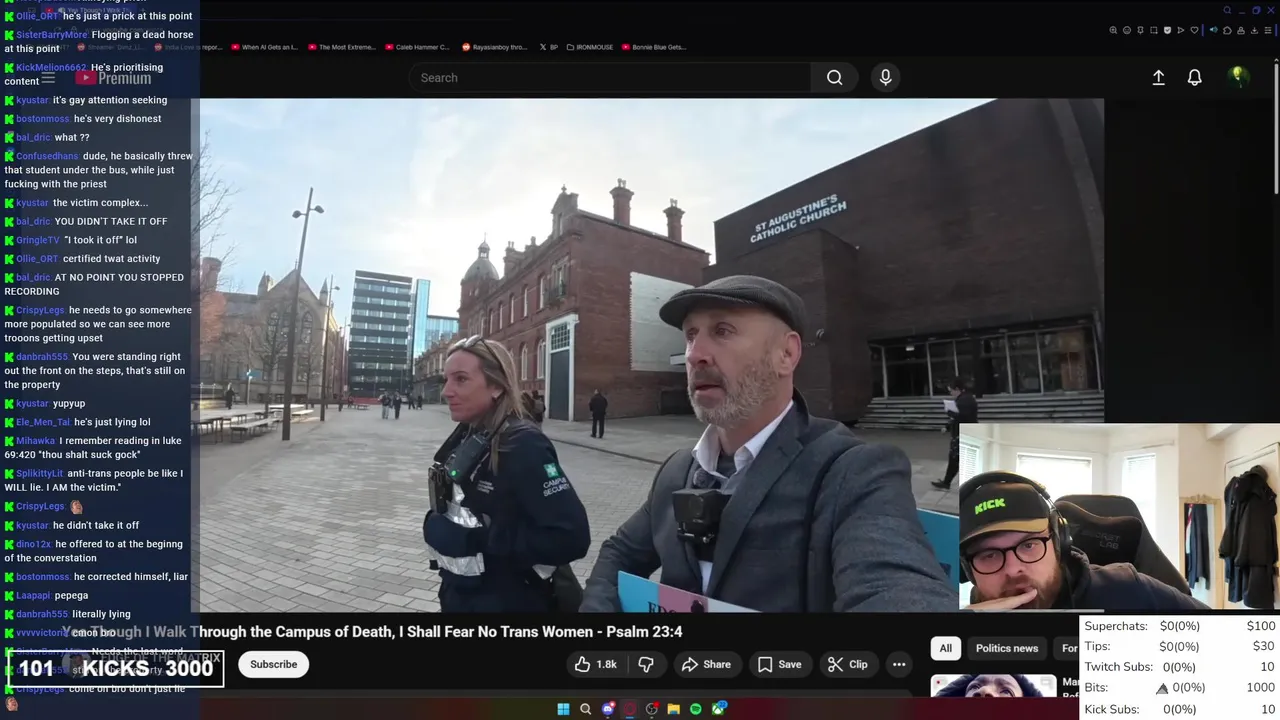Open the YouTube notifications bell

pyautogui.click(x=1194, y=77)
